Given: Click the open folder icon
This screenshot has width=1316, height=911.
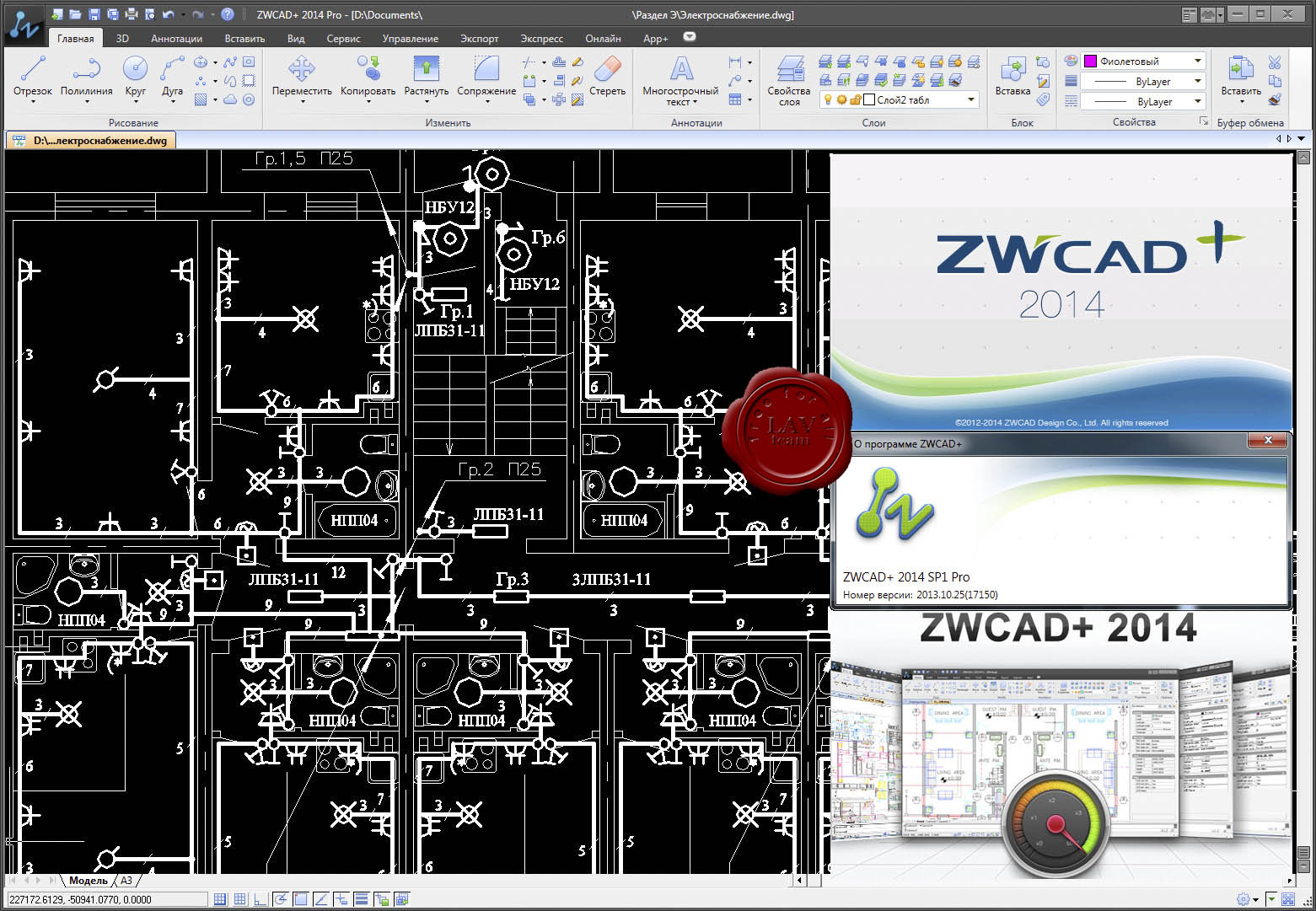Looking at the screenshot, I should pos(75,14).
